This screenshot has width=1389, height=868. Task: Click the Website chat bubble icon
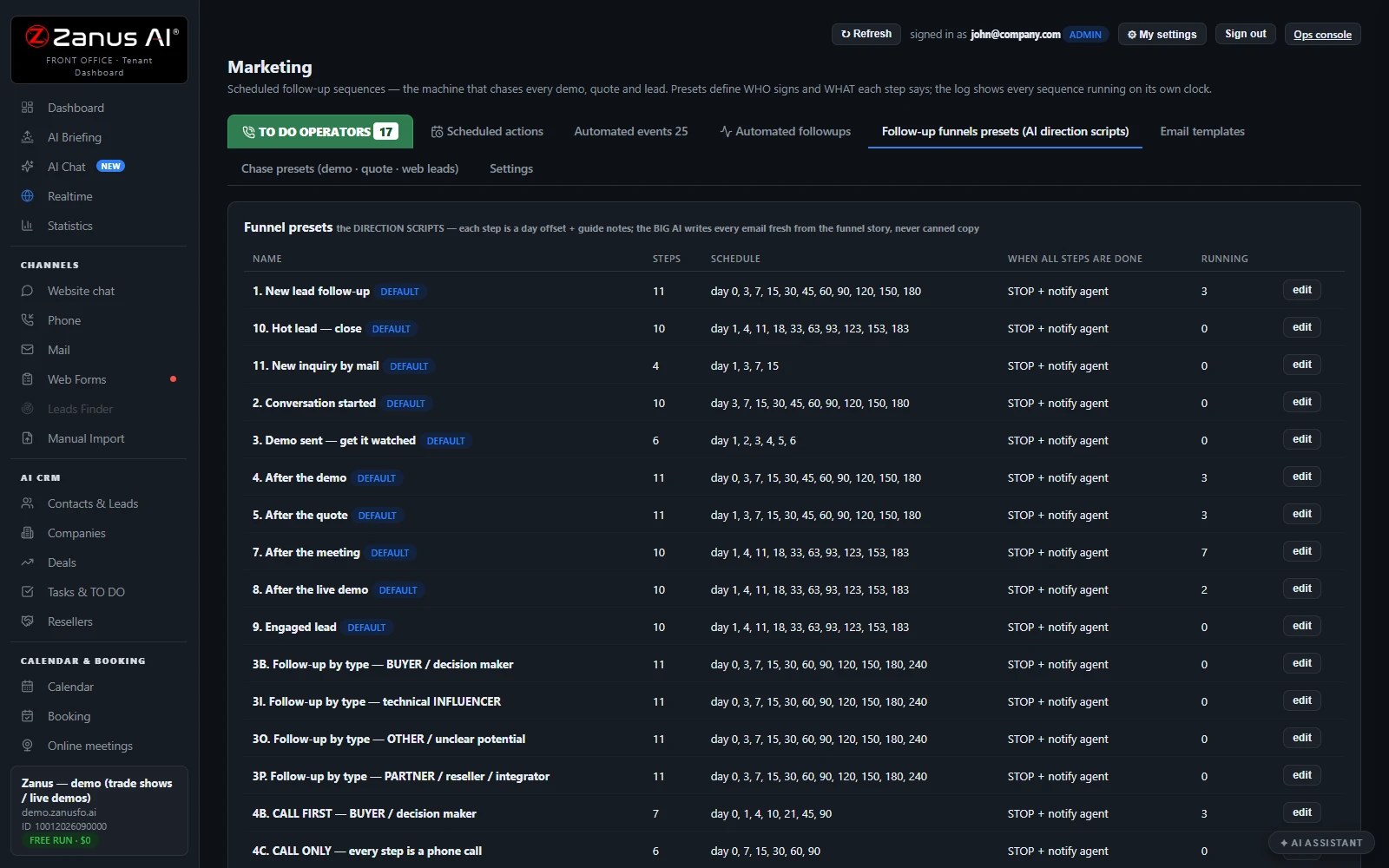pyautogui.click(x=27, y=291)
